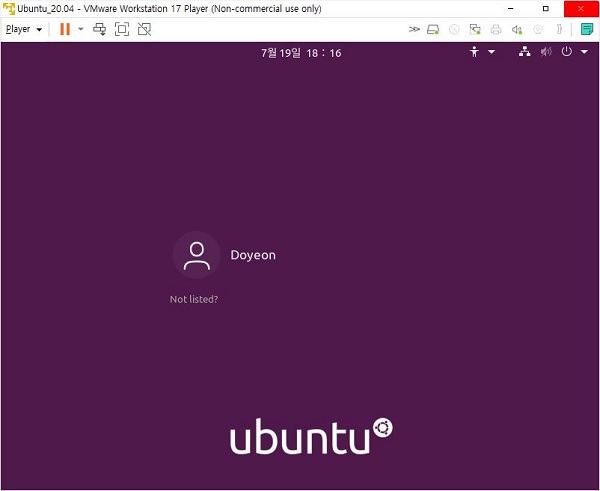Open the accessibility menu icon
Screen dimensions: 600x491
[474, 52]
